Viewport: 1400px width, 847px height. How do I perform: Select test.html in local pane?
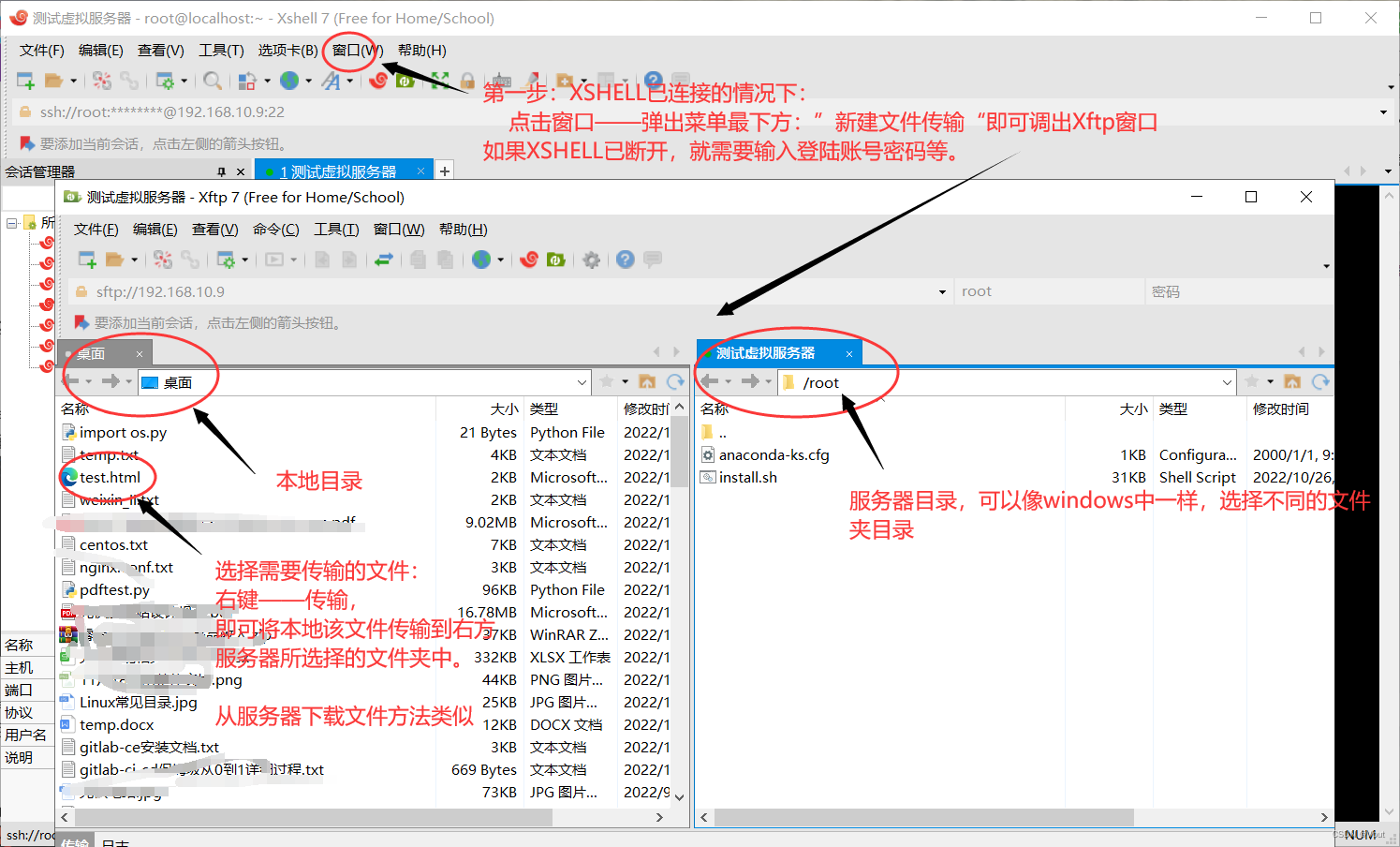110,478
